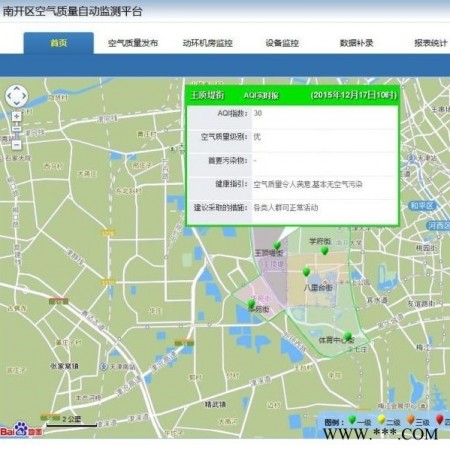Image resolution: width=450 pixels, height=450 pixels.
Task: Select the green marker above 八里台街
Action: 306,272
